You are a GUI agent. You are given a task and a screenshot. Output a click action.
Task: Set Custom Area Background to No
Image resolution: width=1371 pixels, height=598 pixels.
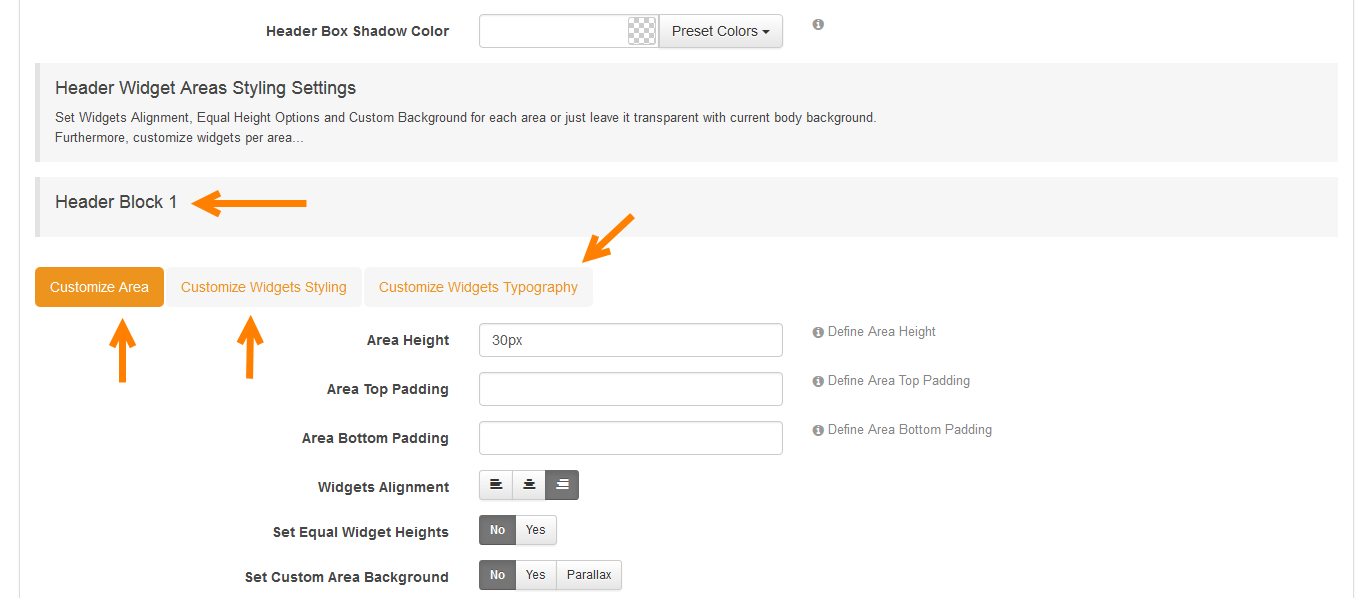498,575
